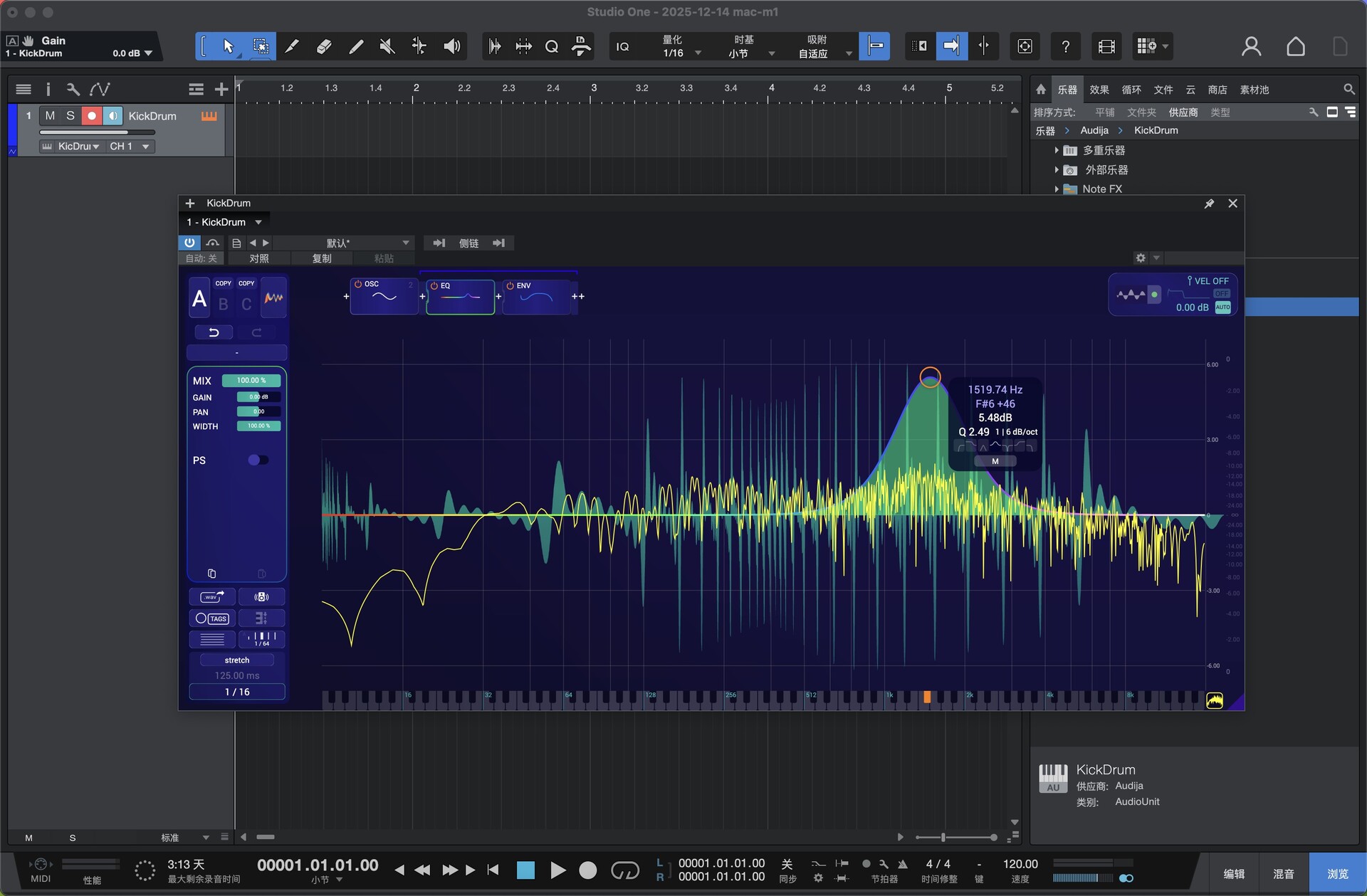Image resolution: width=1367 pixels, height=896 pixels.
Task: Click the metronome icon in transport
Action: [902, 864]
